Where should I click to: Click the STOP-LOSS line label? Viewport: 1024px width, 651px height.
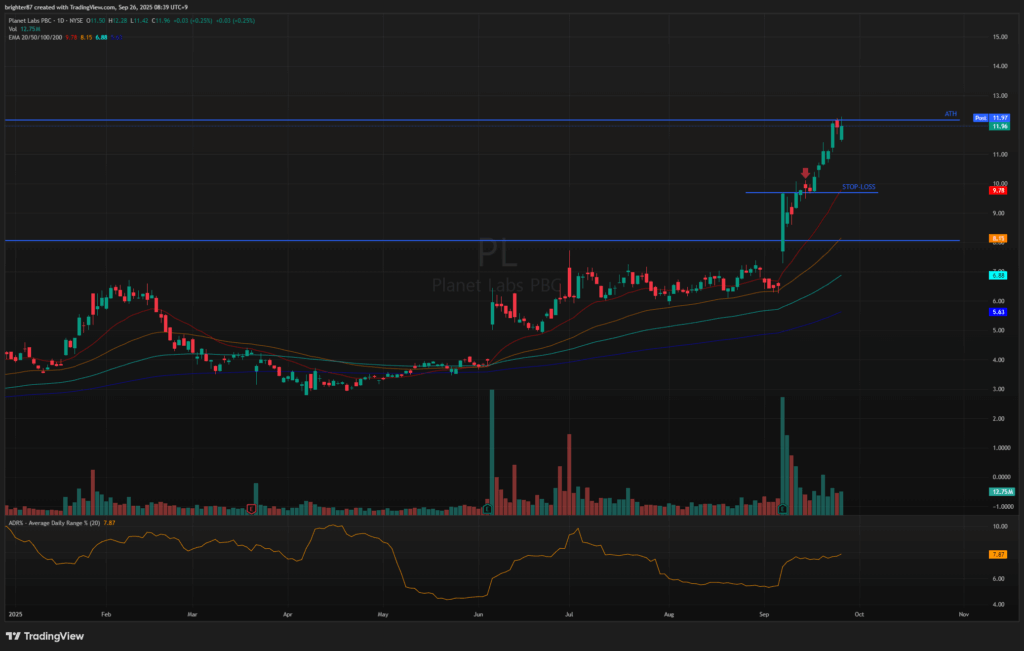858,187
